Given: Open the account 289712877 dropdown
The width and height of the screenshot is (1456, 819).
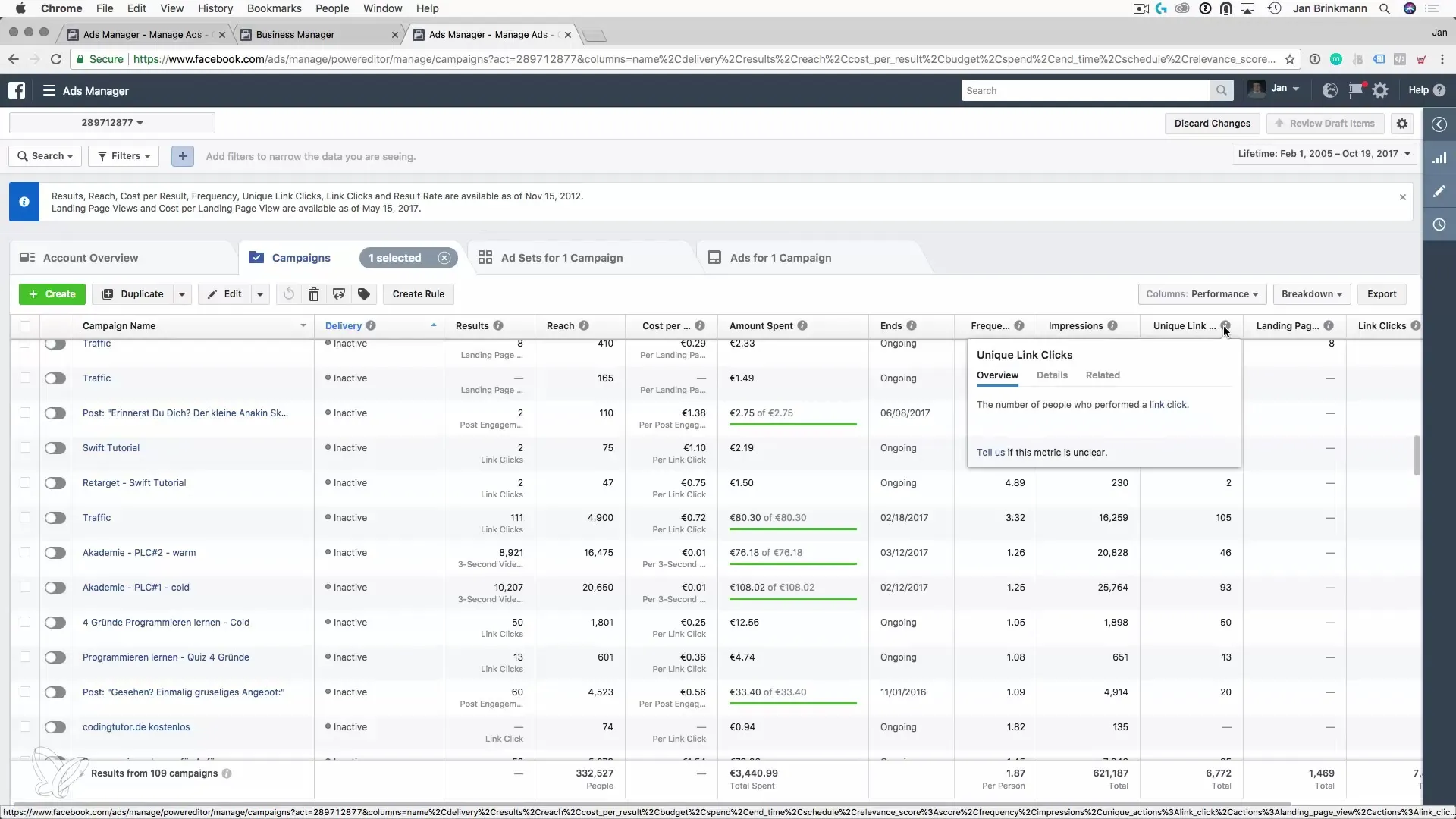Looking at the screenshot, I should 112,123.
